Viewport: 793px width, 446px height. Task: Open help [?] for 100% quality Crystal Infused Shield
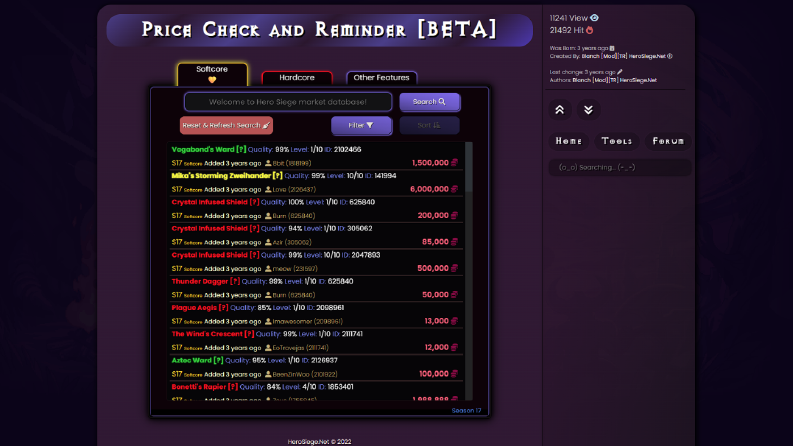click(254, 202)
